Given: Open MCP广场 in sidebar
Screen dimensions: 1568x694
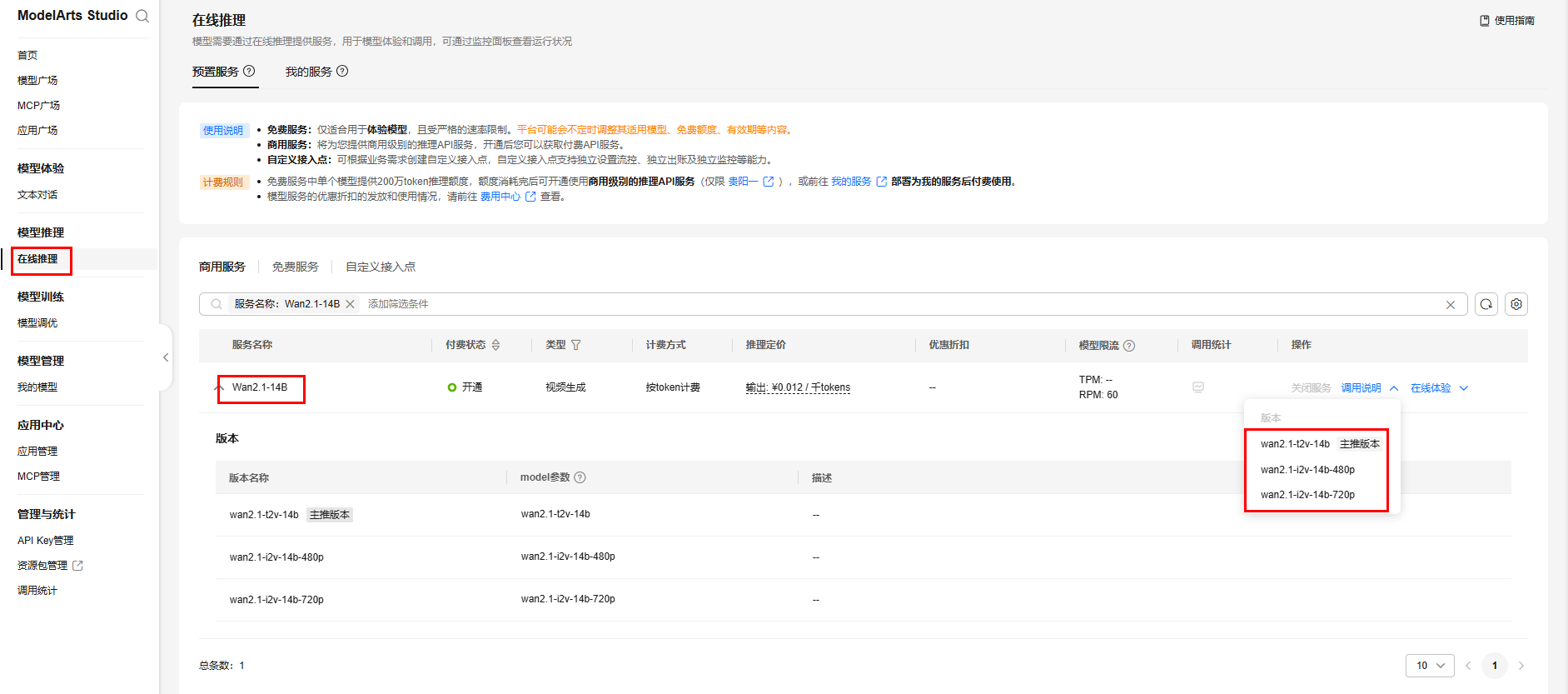Looking at the screenshot, I should point(38,106).
